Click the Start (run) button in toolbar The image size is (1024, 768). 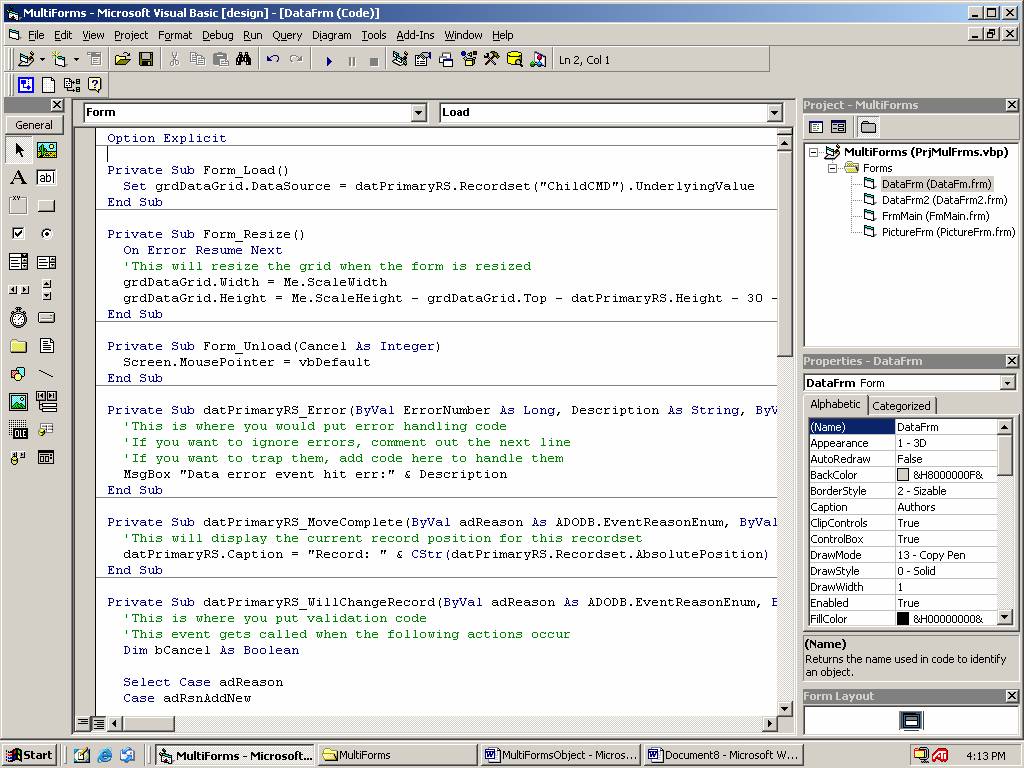point(329,60)
